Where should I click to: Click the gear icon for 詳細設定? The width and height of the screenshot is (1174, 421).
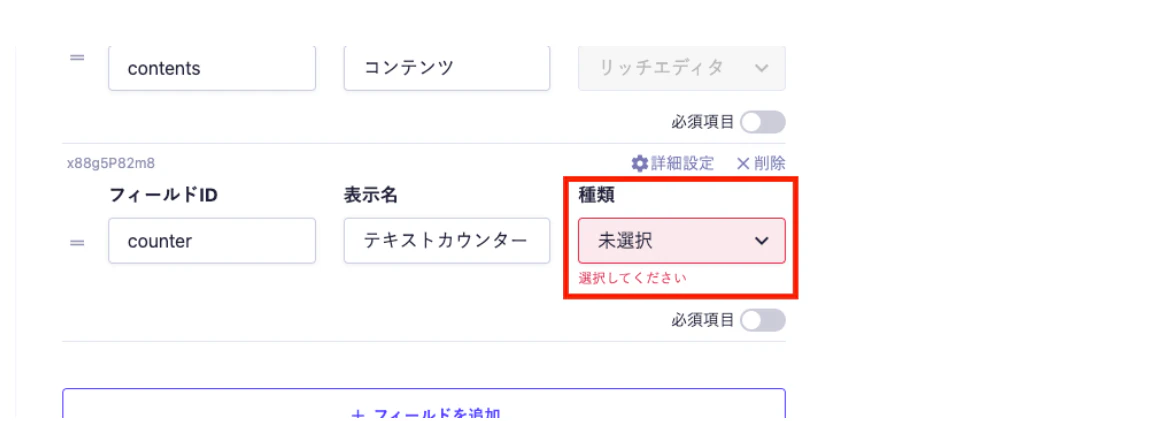click(640, 163)
